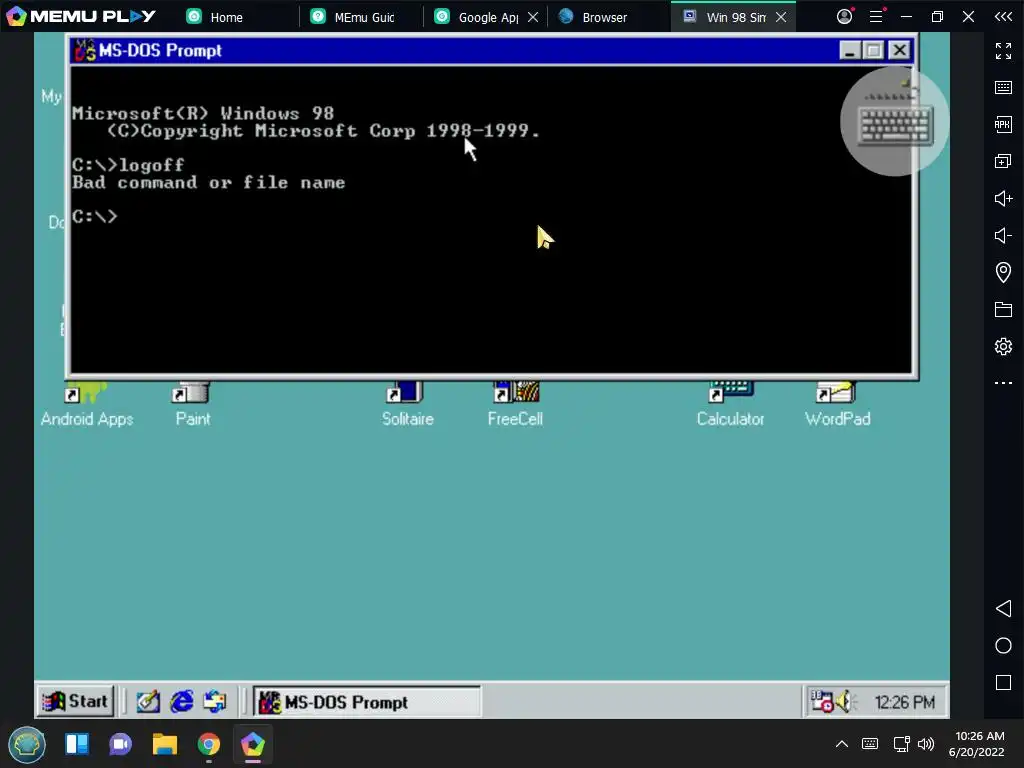Open the shared folder icon in sidebar
Viewport: 1024px width, 768px height.
point(1003,309)
